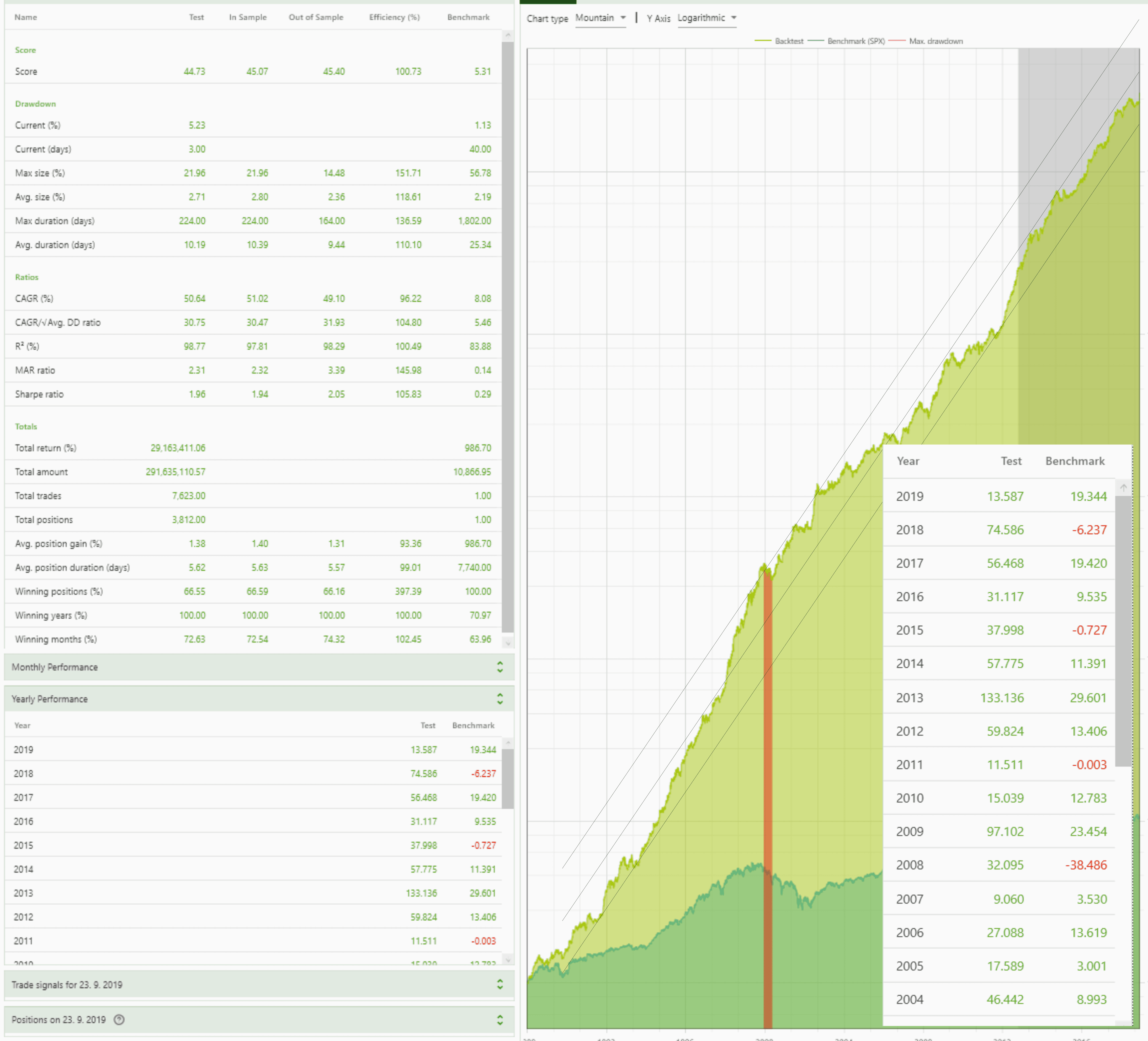The height and width of the screenshot is (1041, 1148).
Task: Open help icon beside Positions on 23. 9. 2019
Action: pyautogui.click(x=119, y=1020)
